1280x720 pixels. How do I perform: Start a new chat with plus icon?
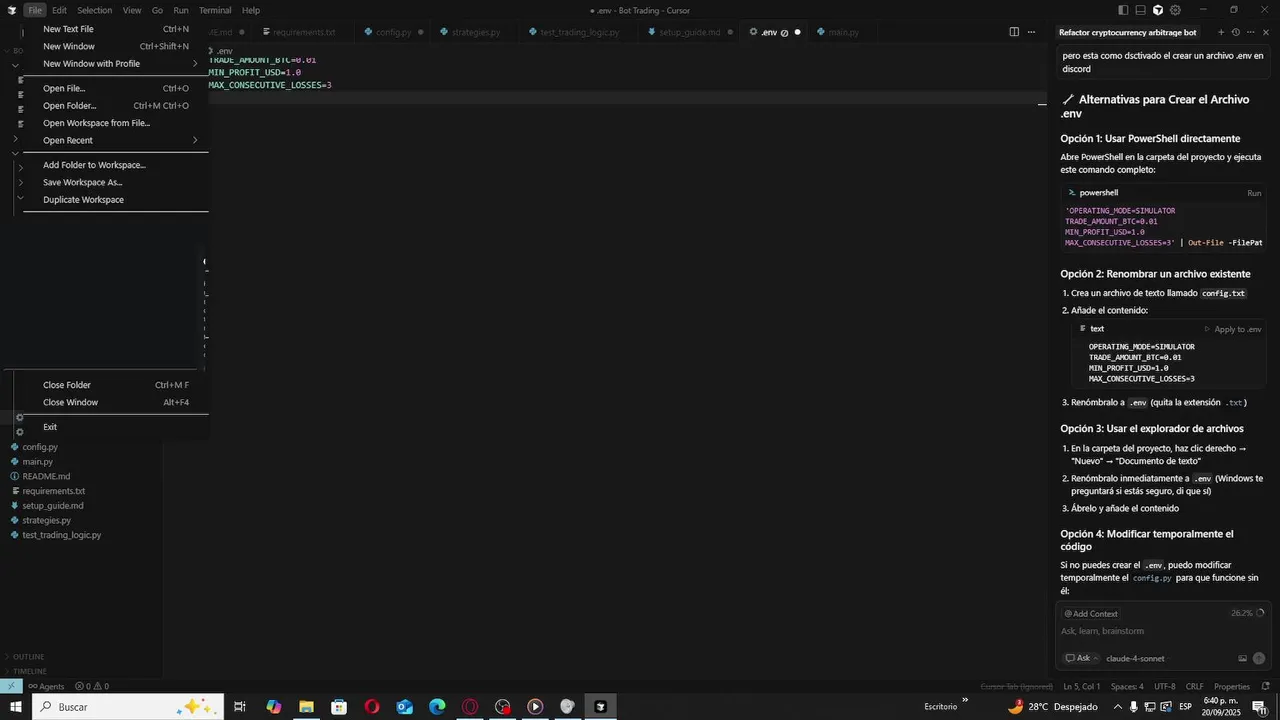[x=1220, y=32]
